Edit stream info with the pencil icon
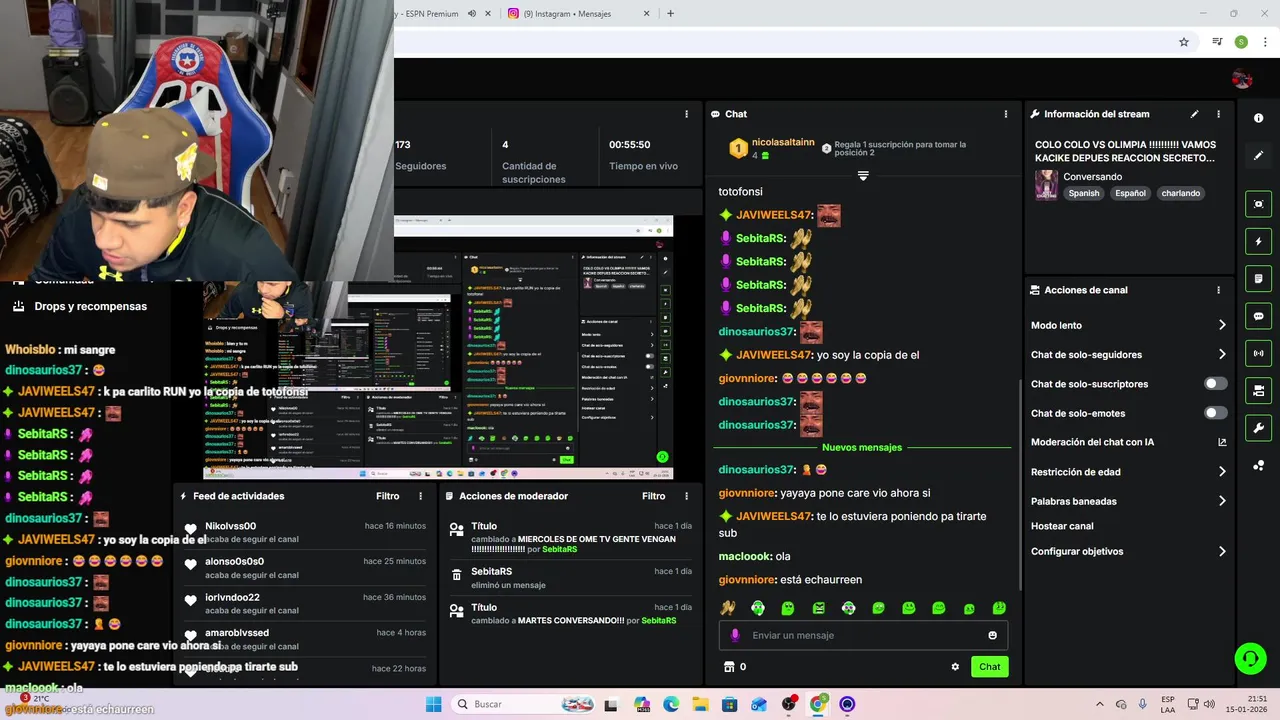 coord(1194,114)
